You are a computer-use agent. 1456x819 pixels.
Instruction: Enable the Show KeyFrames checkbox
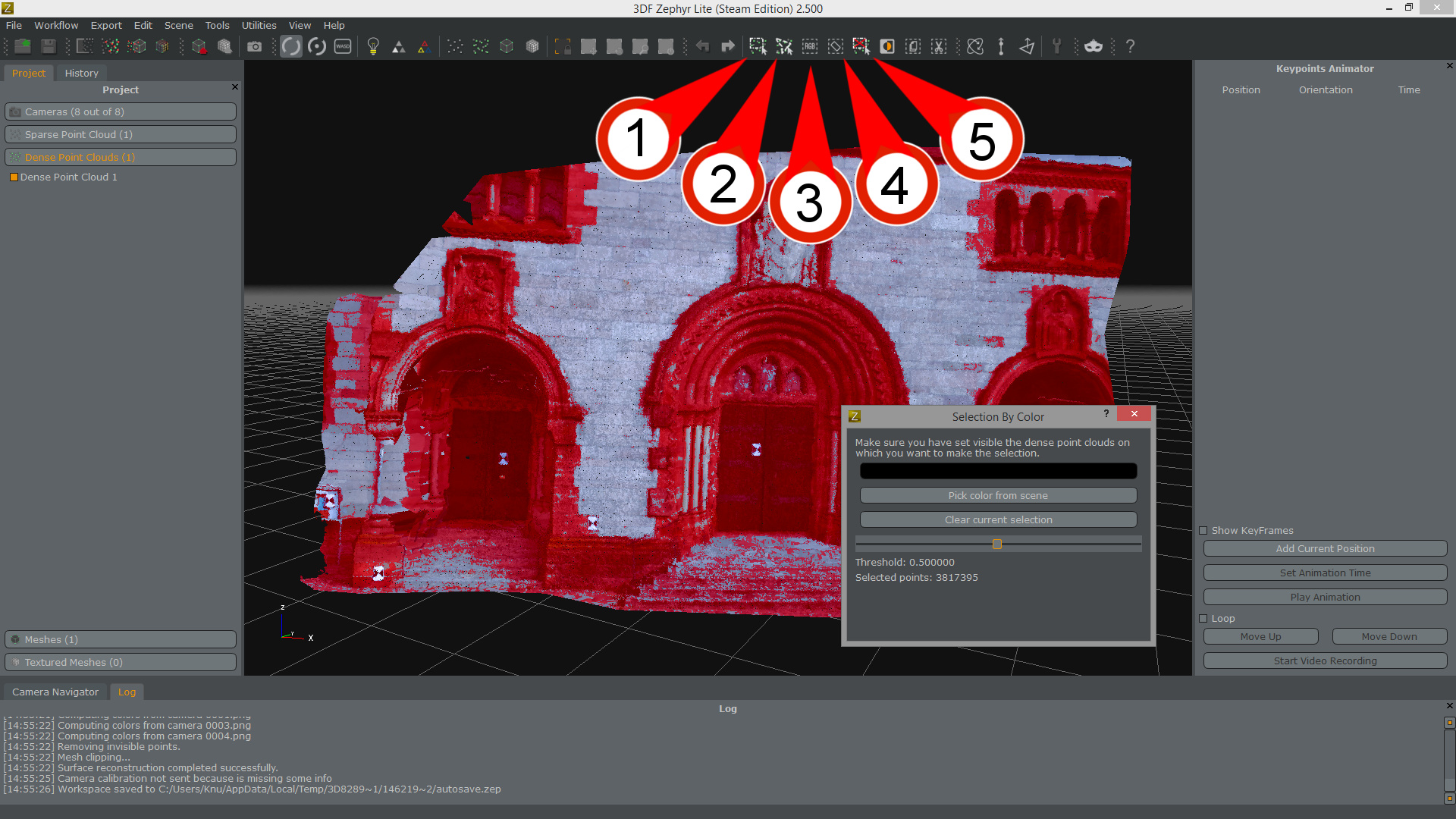[x=1203, y=531]
